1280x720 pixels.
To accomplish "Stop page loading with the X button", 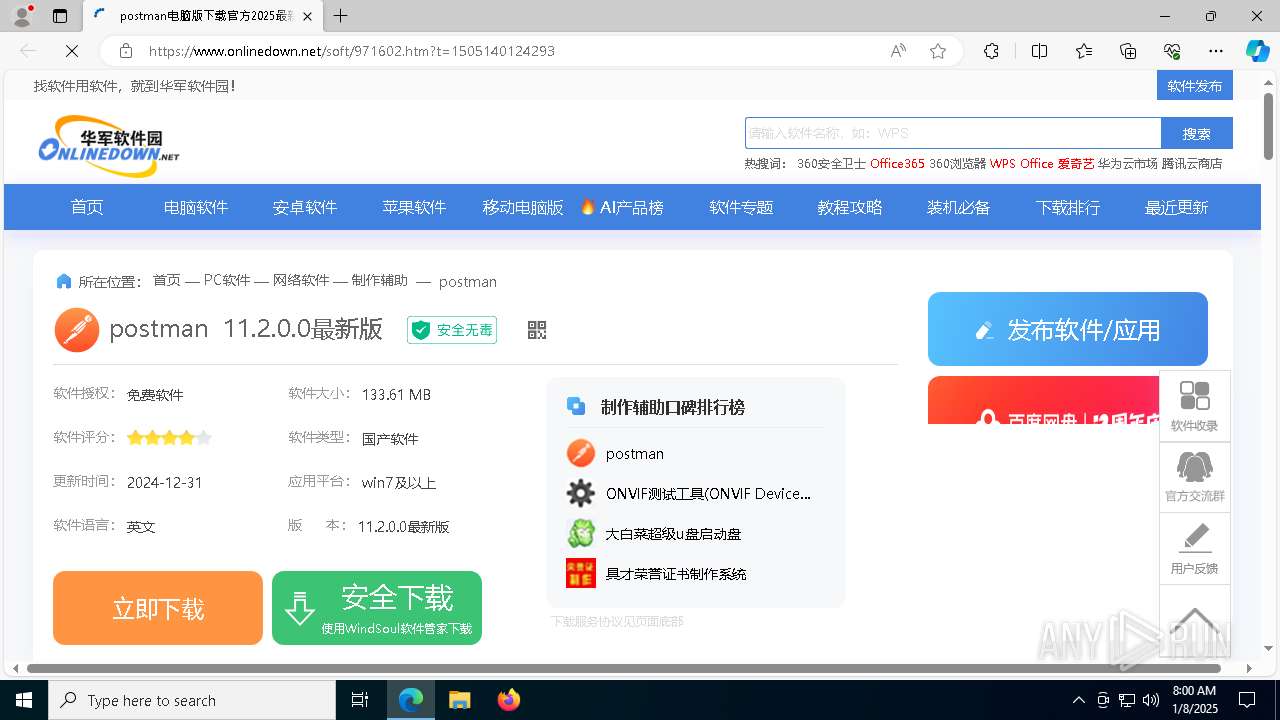I will pos(71,51).
